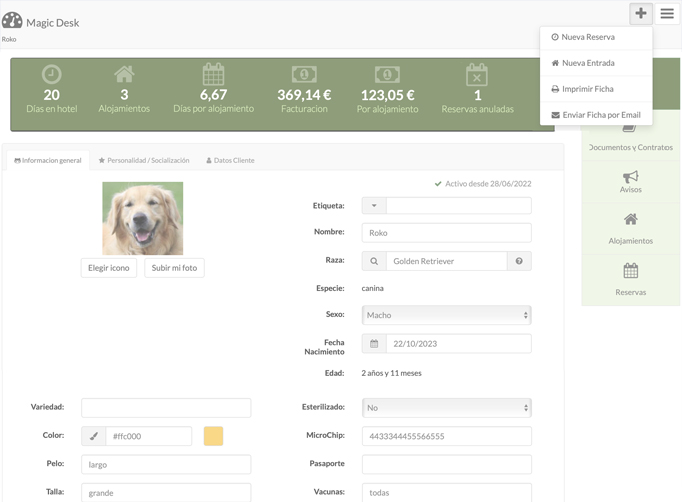Click the Elegir icono button
682x502 pixels.
click(109, 268)
